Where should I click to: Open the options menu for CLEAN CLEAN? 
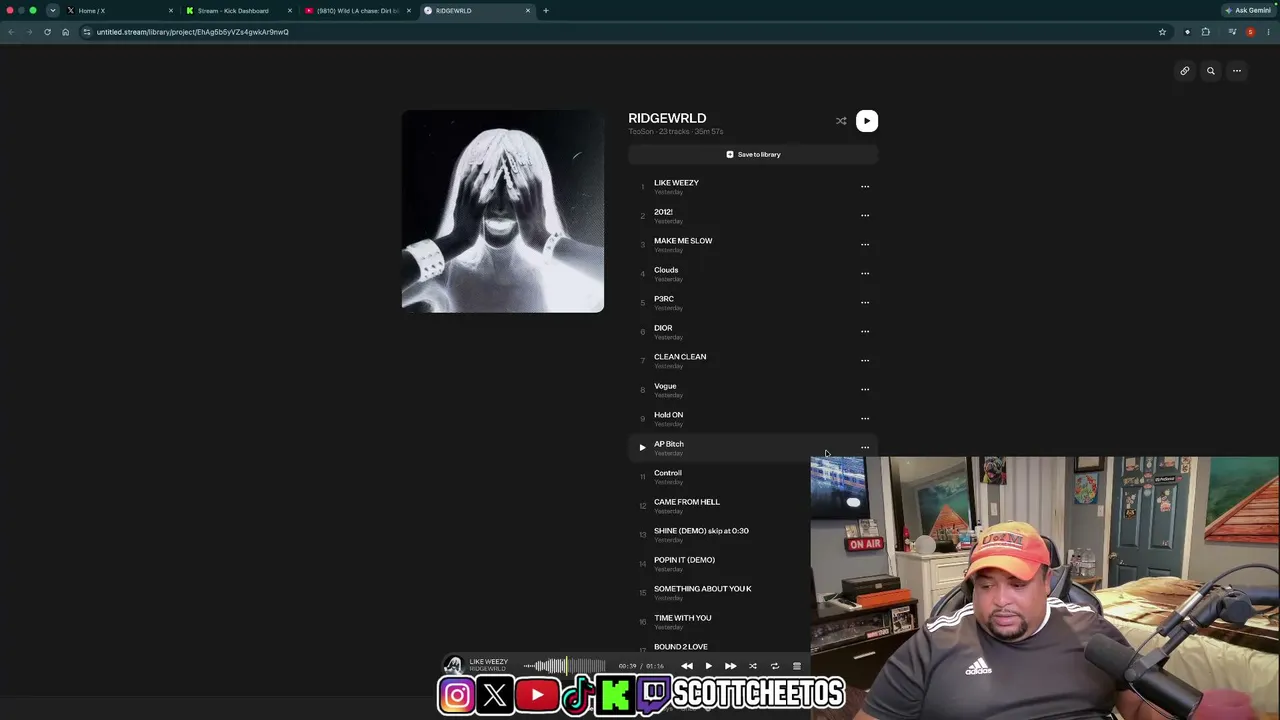[x=865, y=360]
